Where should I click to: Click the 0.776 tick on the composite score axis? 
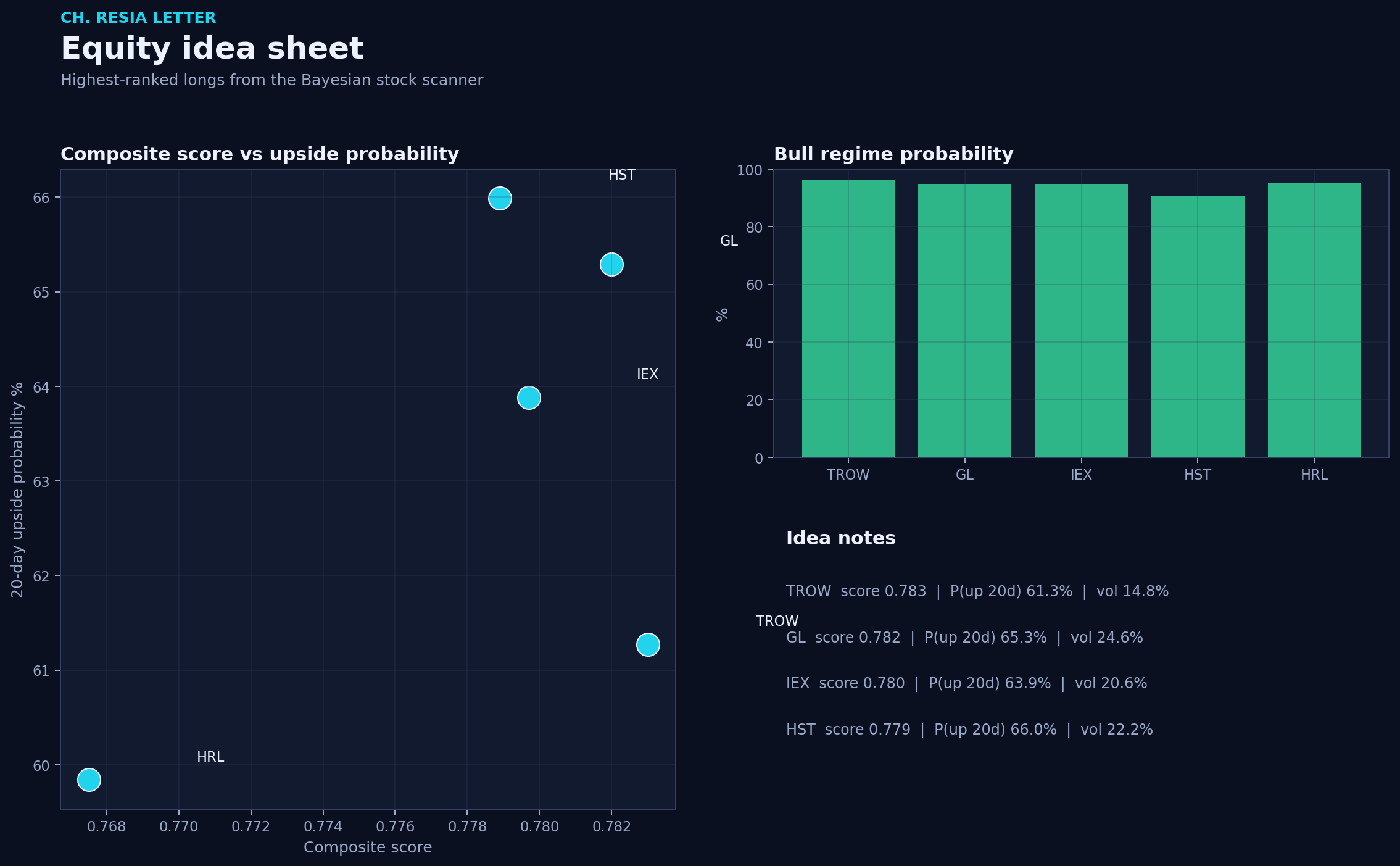[396, 827]
